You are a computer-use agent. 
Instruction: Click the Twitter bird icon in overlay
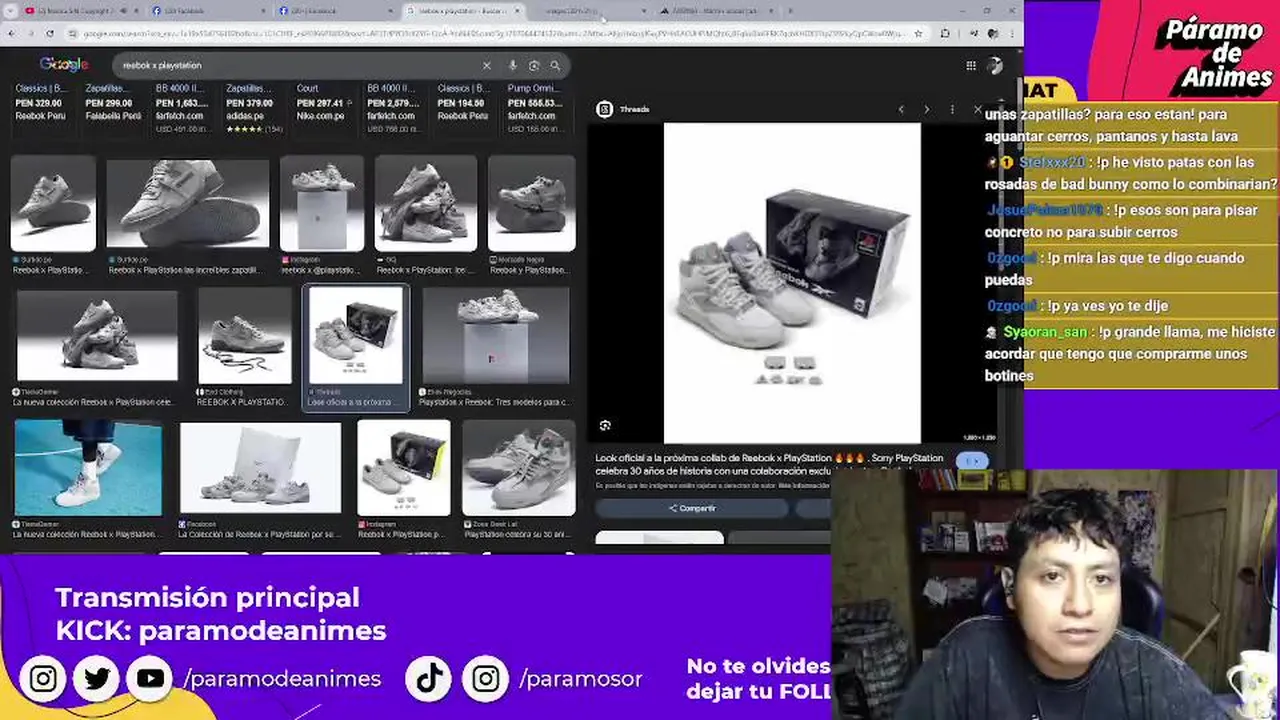pos(97,678)
